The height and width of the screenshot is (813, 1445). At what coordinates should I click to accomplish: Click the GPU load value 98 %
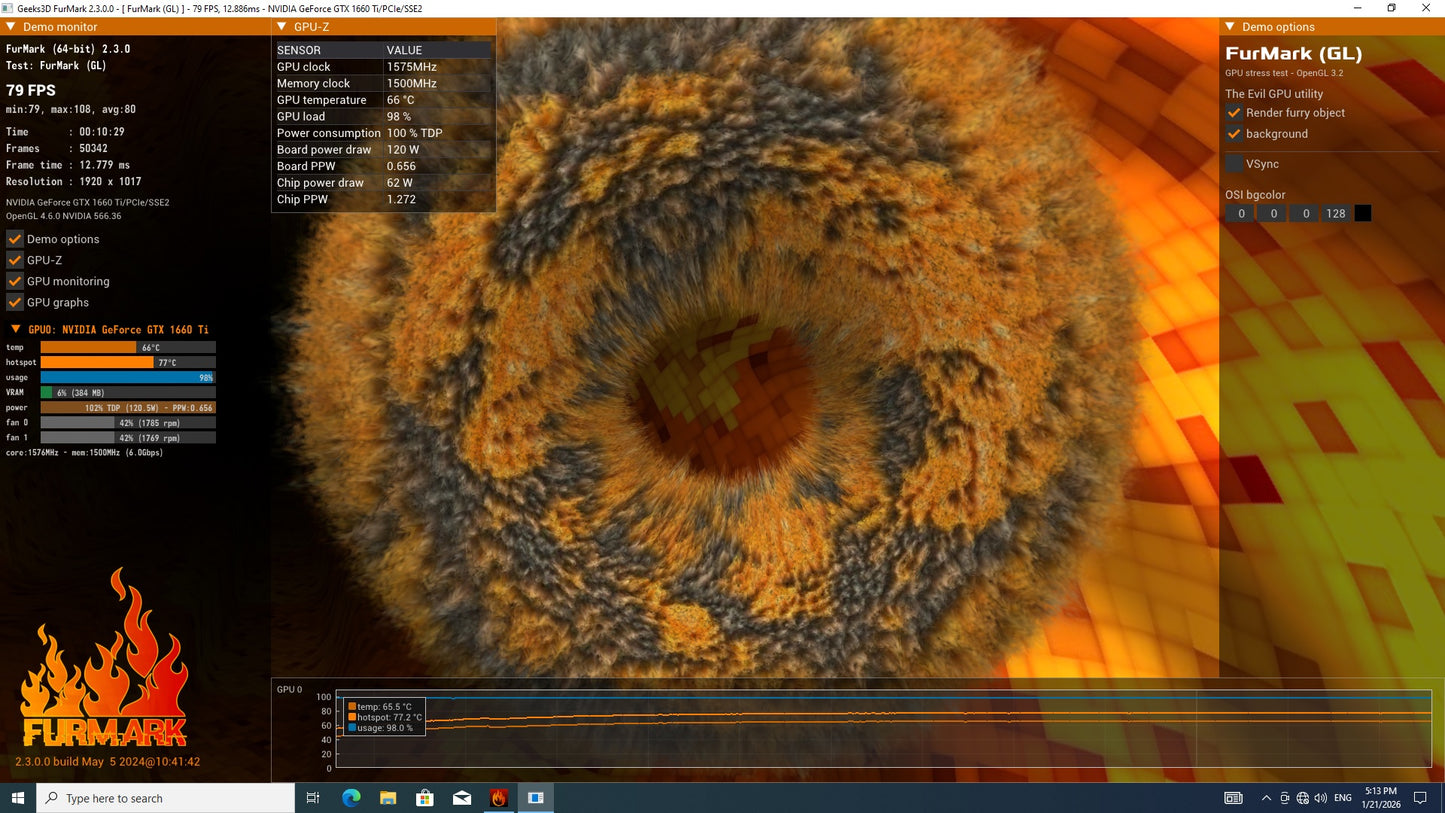(x=399, y=117)
